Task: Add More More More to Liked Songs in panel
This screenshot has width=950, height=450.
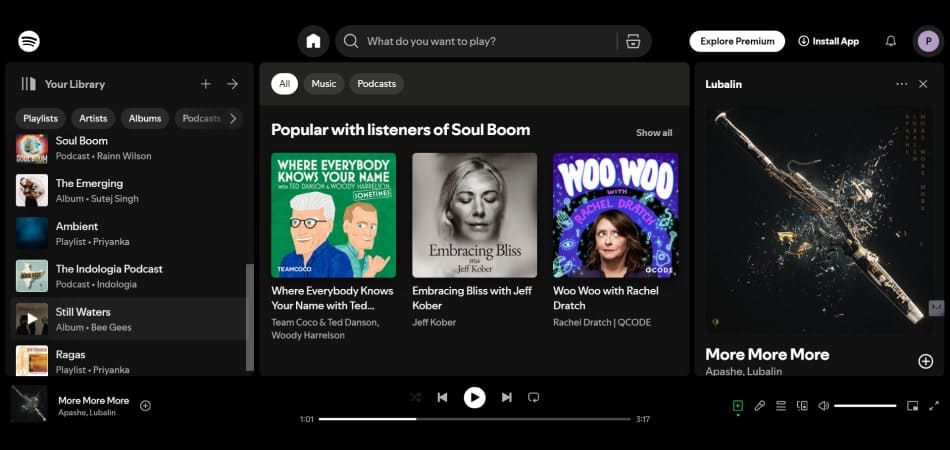Action: tap(925, 362)
